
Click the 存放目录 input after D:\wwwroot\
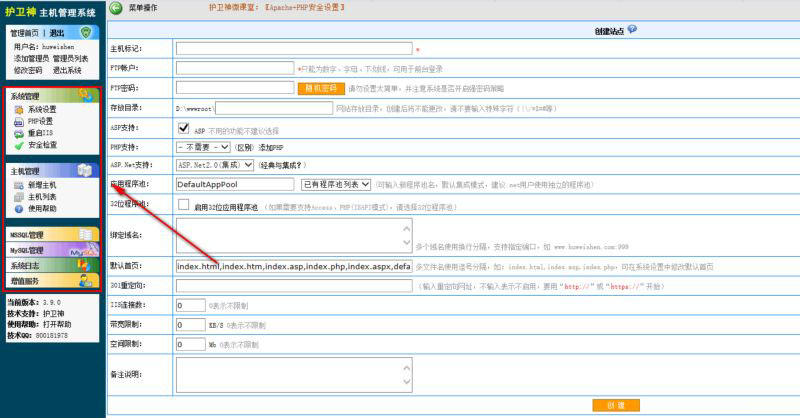[x=274, y=108]
